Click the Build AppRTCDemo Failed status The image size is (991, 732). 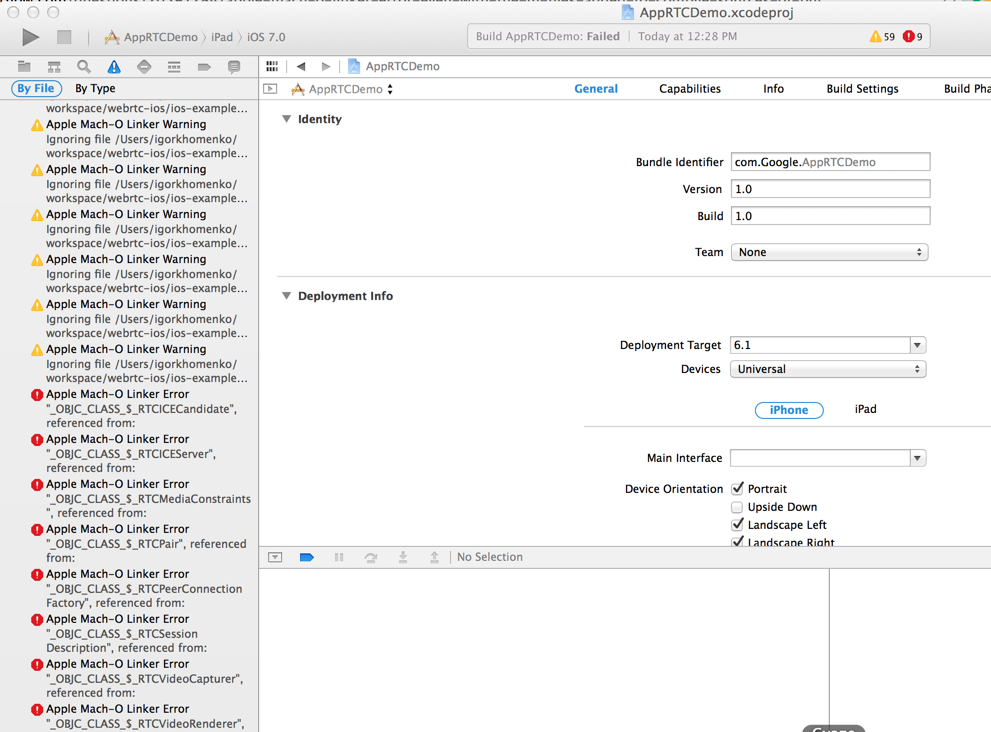547,37
